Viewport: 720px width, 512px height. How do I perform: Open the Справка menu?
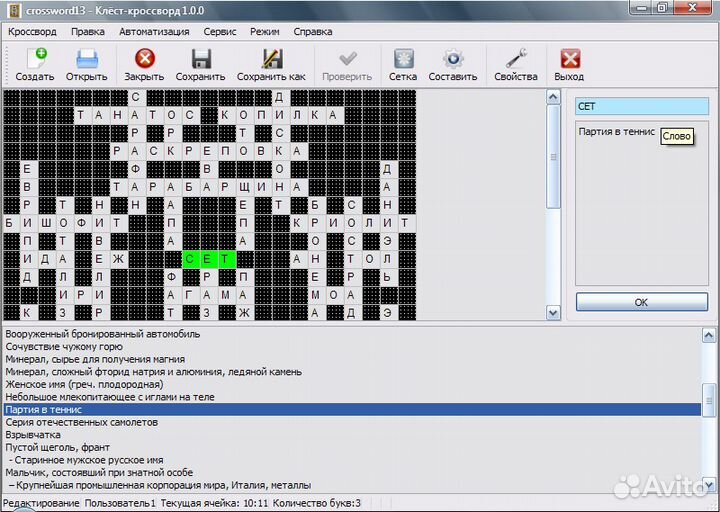313,31
